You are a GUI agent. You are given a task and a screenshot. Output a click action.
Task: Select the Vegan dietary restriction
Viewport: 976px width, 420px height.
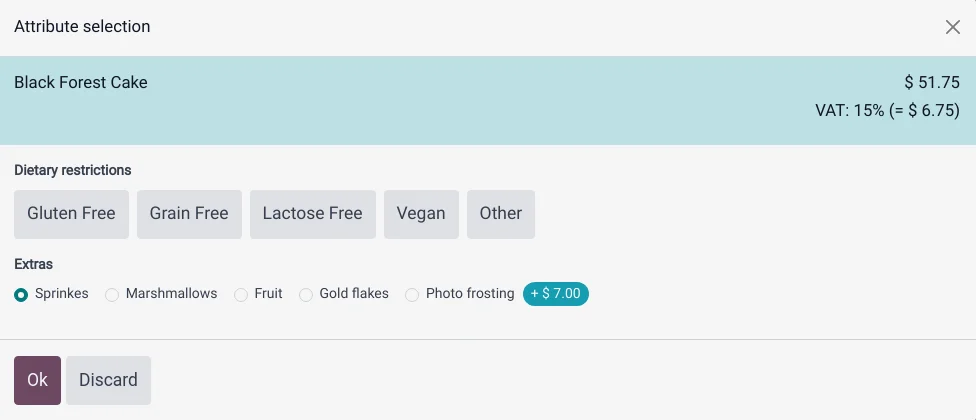pyautogui.click(x=421, y=214)
